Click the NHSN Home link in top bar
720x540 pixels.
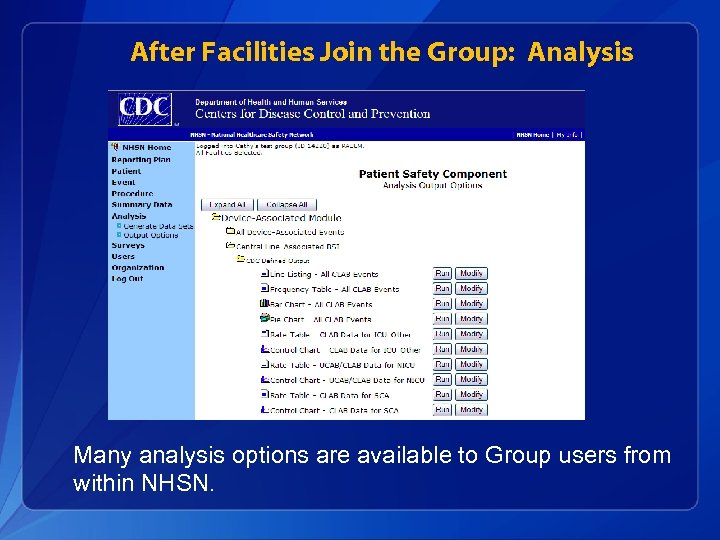tap(532, 135)
